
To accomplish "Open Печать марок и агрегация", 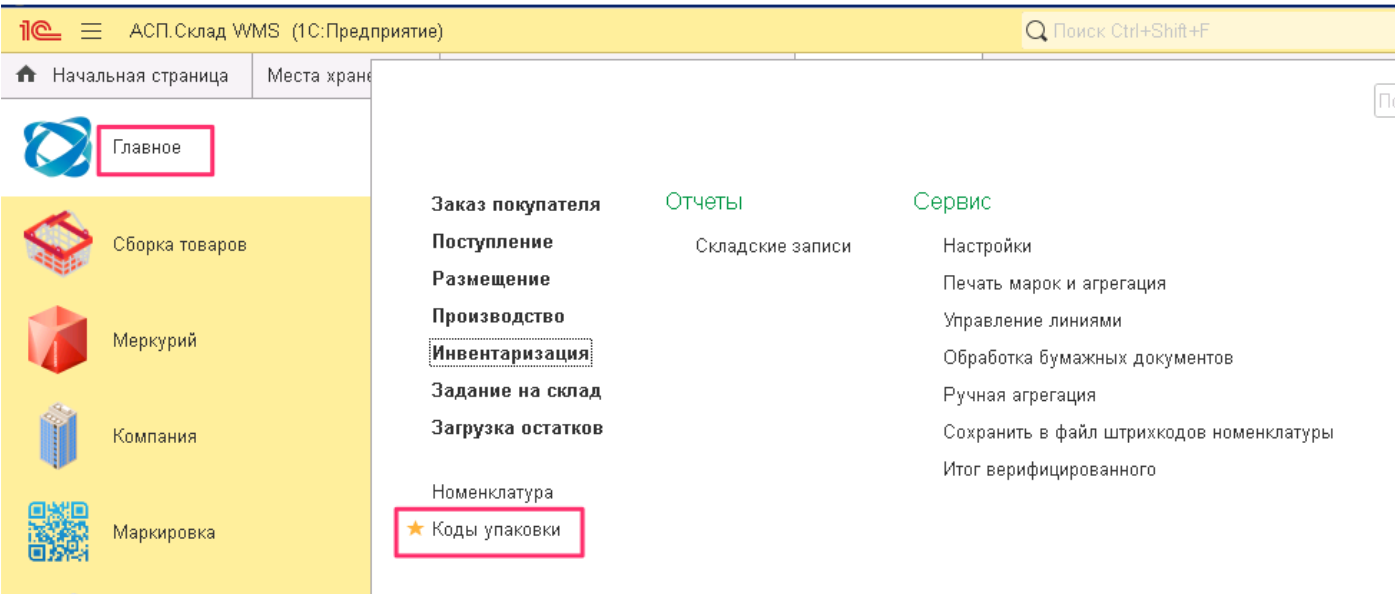I will click(1054, 283).
